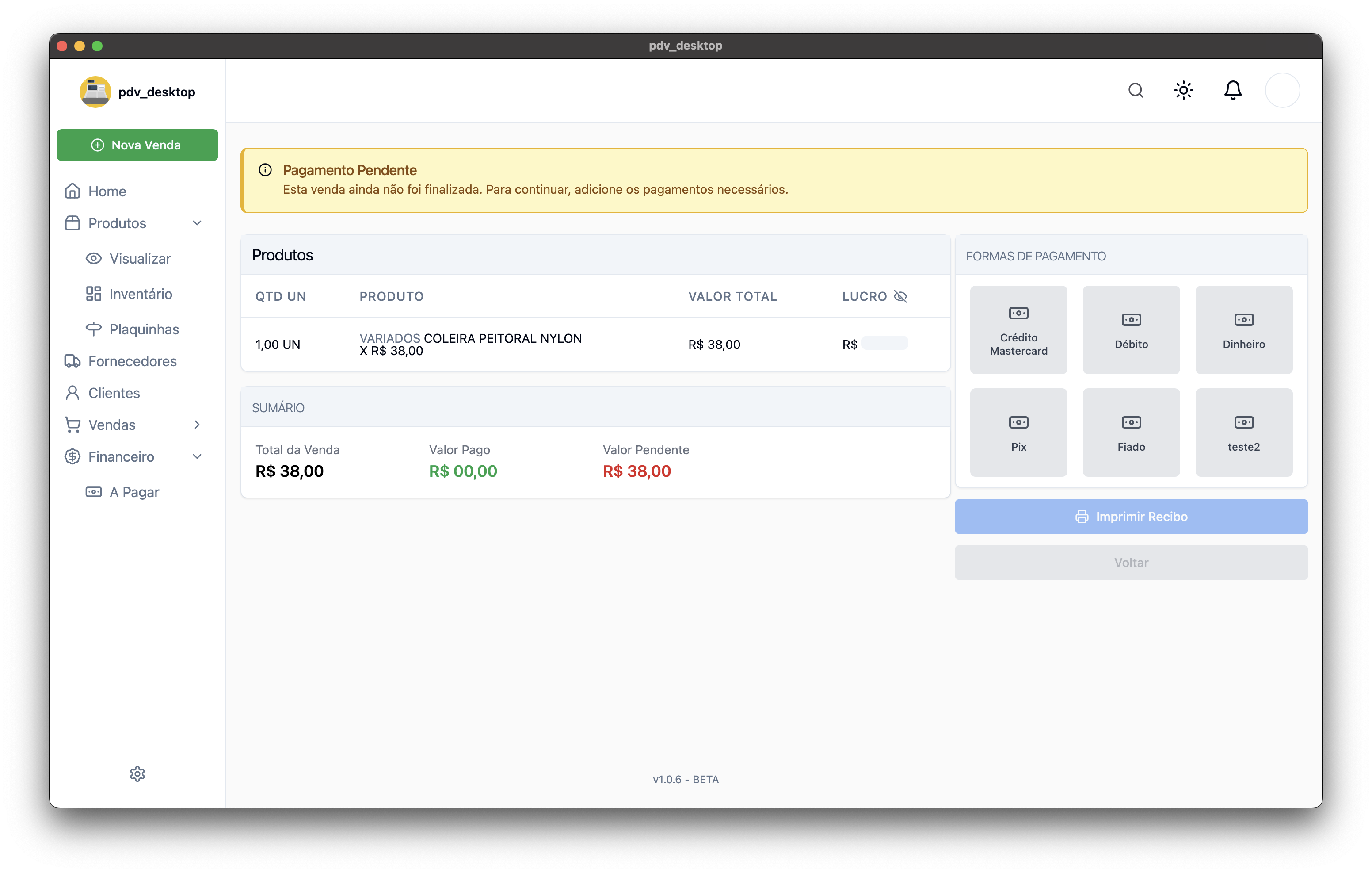Open settings gear at sidebar bottom
1372x873 pixels.
point(137,774)
